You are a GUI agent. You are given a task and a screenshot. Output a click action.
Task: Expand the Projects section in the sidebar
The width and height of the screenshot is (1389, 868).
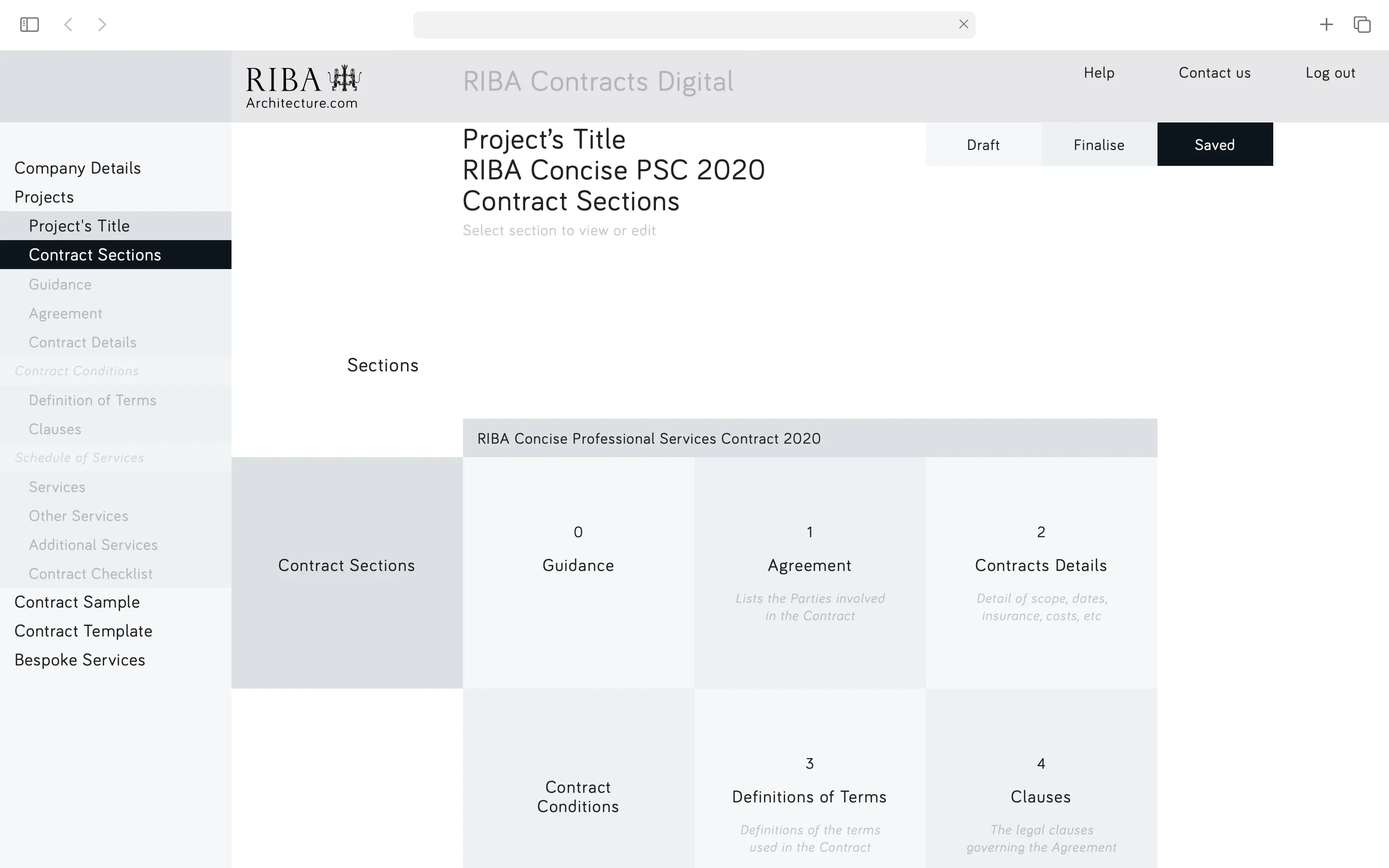(44, 196)
